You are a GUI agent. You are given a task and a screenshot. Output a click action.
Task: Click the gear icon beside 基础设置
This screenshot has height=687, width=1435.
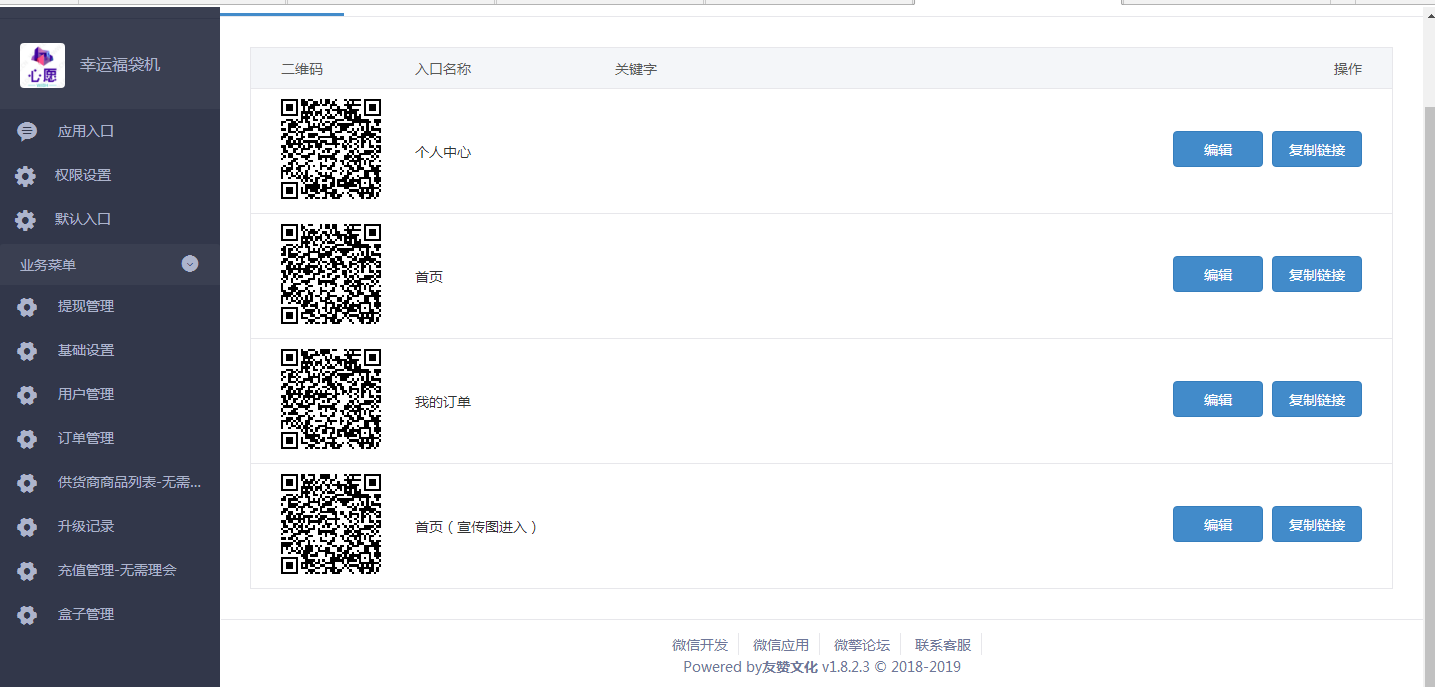tap(27, 351)
